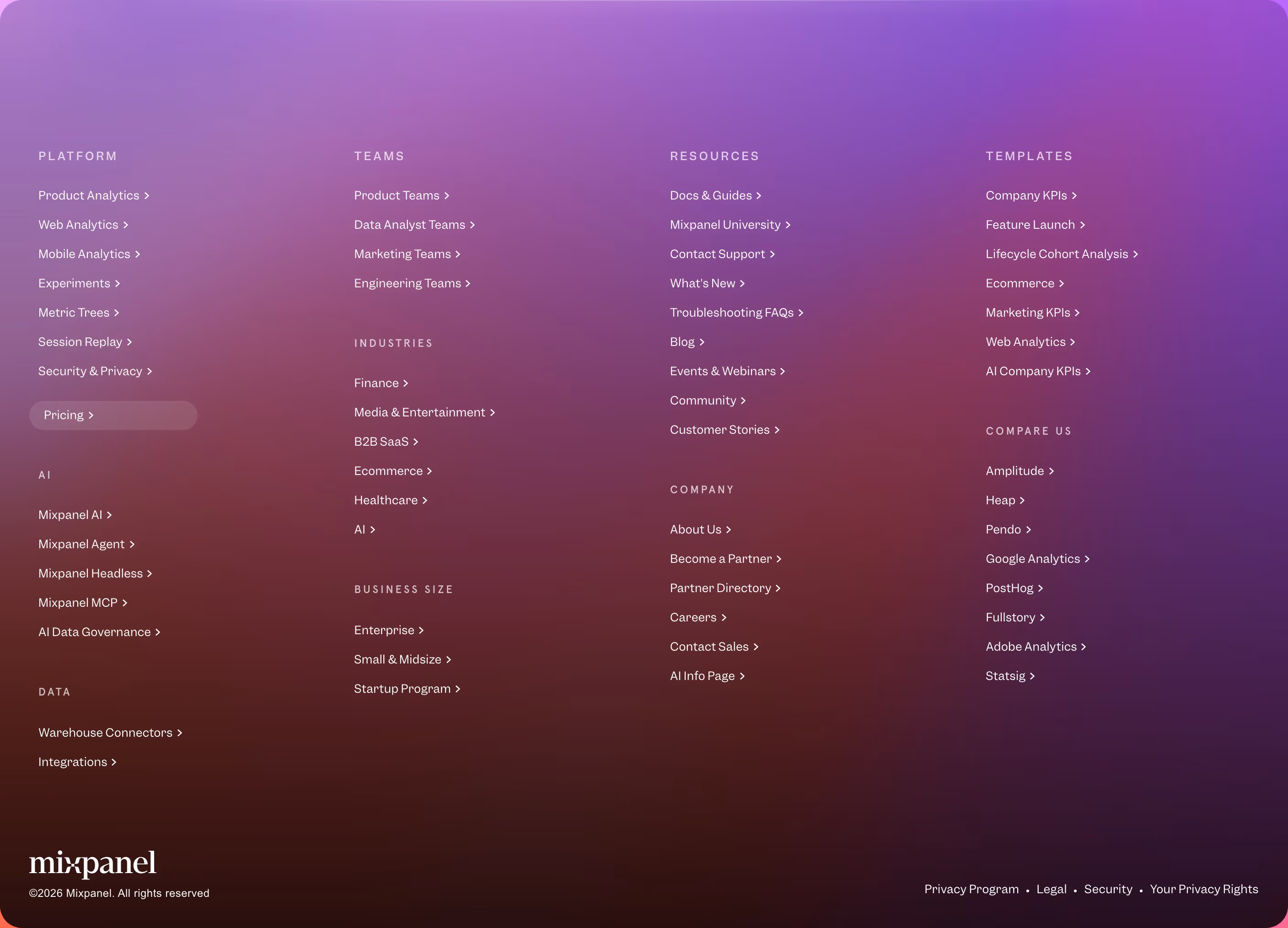Open About Us link
This screenshot has width=1288, height=928.
700,529
